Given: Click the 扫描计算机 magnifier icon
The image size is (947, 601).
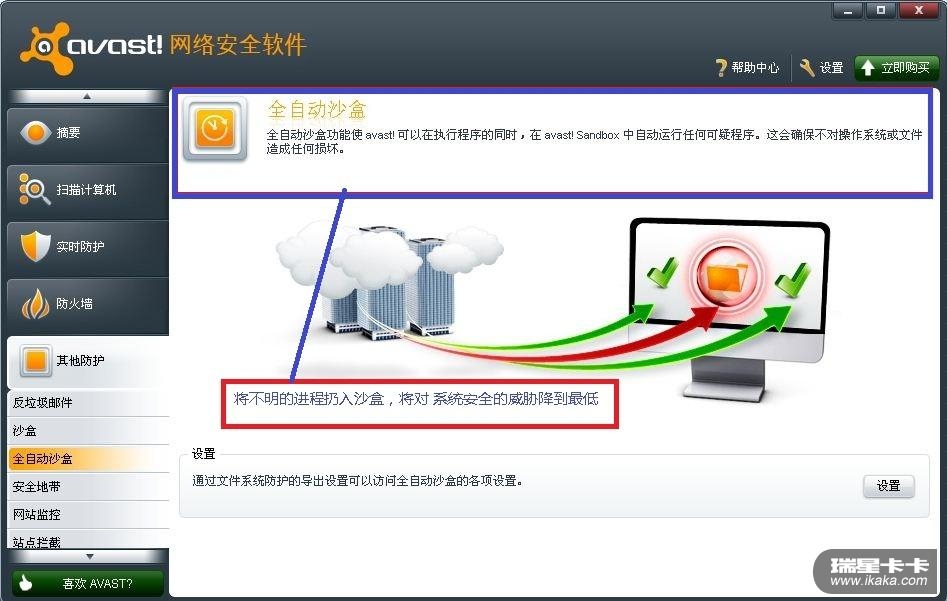Looking at the screenshot, I should click(34, 189).
